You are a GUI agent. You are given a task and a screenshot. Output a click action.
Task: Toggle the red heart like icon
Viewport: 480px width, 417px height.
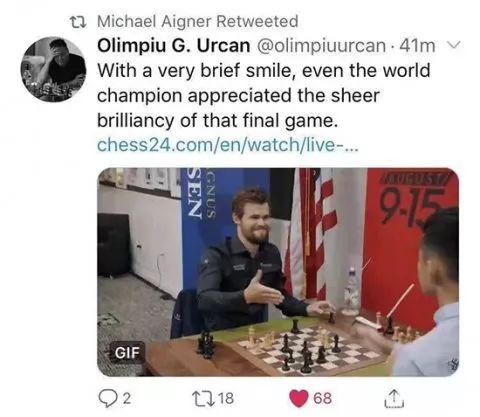[299, 399]
